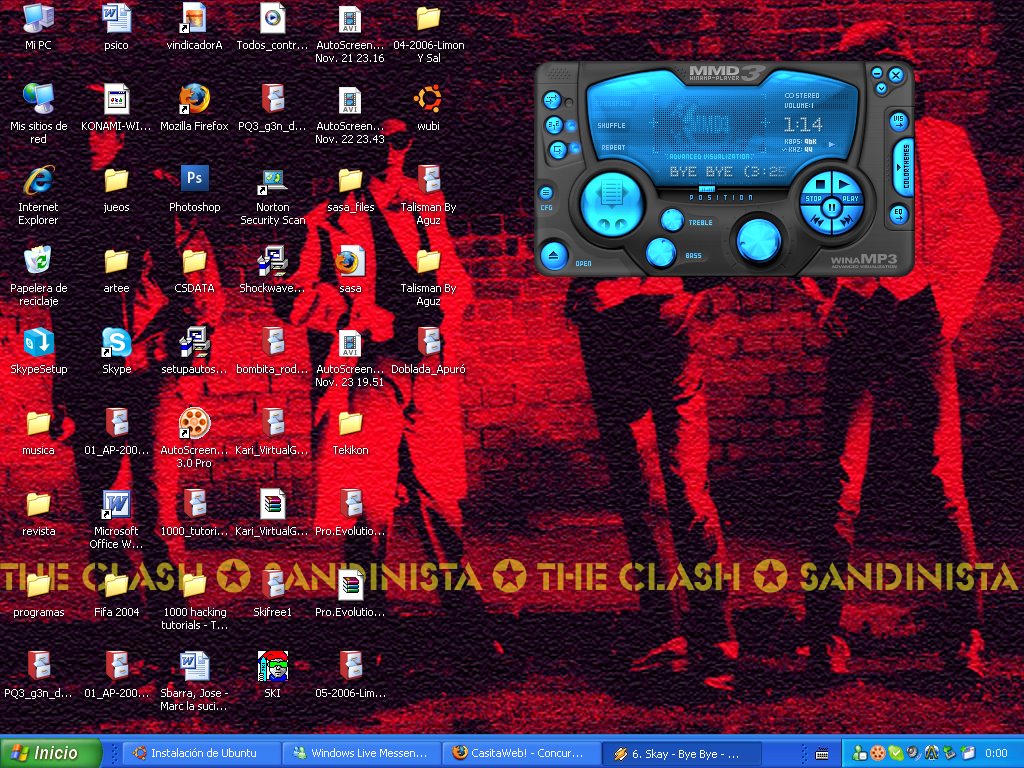The image size is (1024, 768).
Task: Select the Doblada_Apuró archive icon
Action: coord(428,351)
